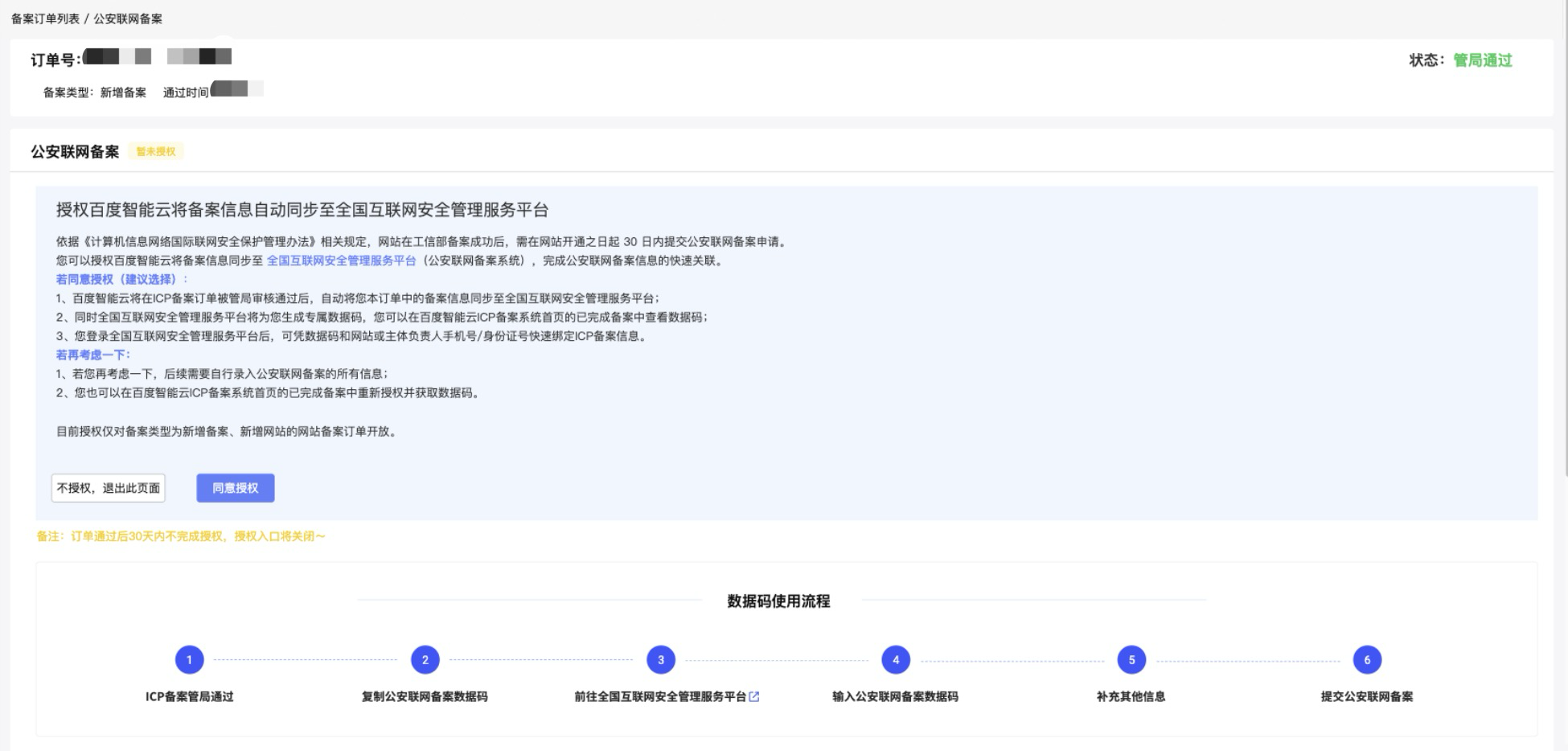The image size is (1568, 751).
Task: Open 全国互联网安全管理服务平台 link in description
Action: coord(341,261)
